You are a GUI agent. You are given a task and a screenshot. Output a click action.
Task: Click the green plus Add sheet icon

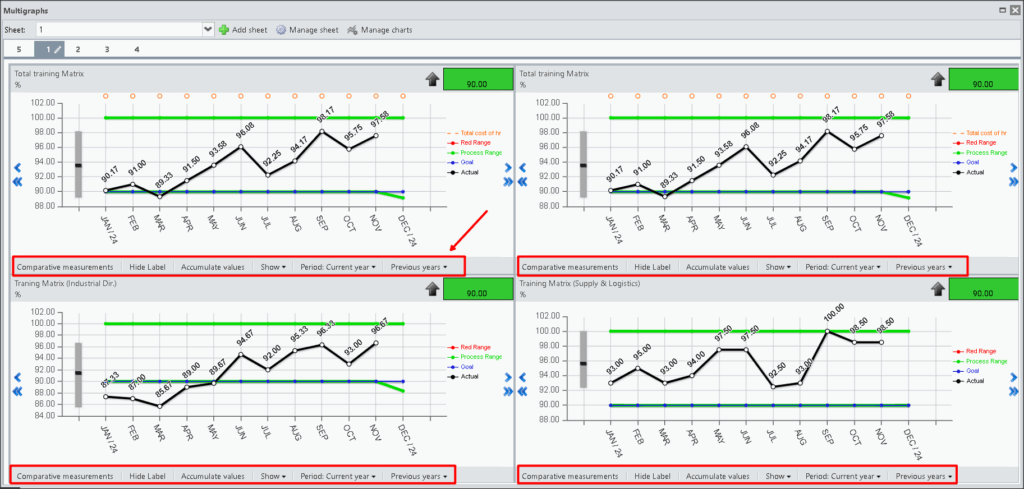[224, 30]
